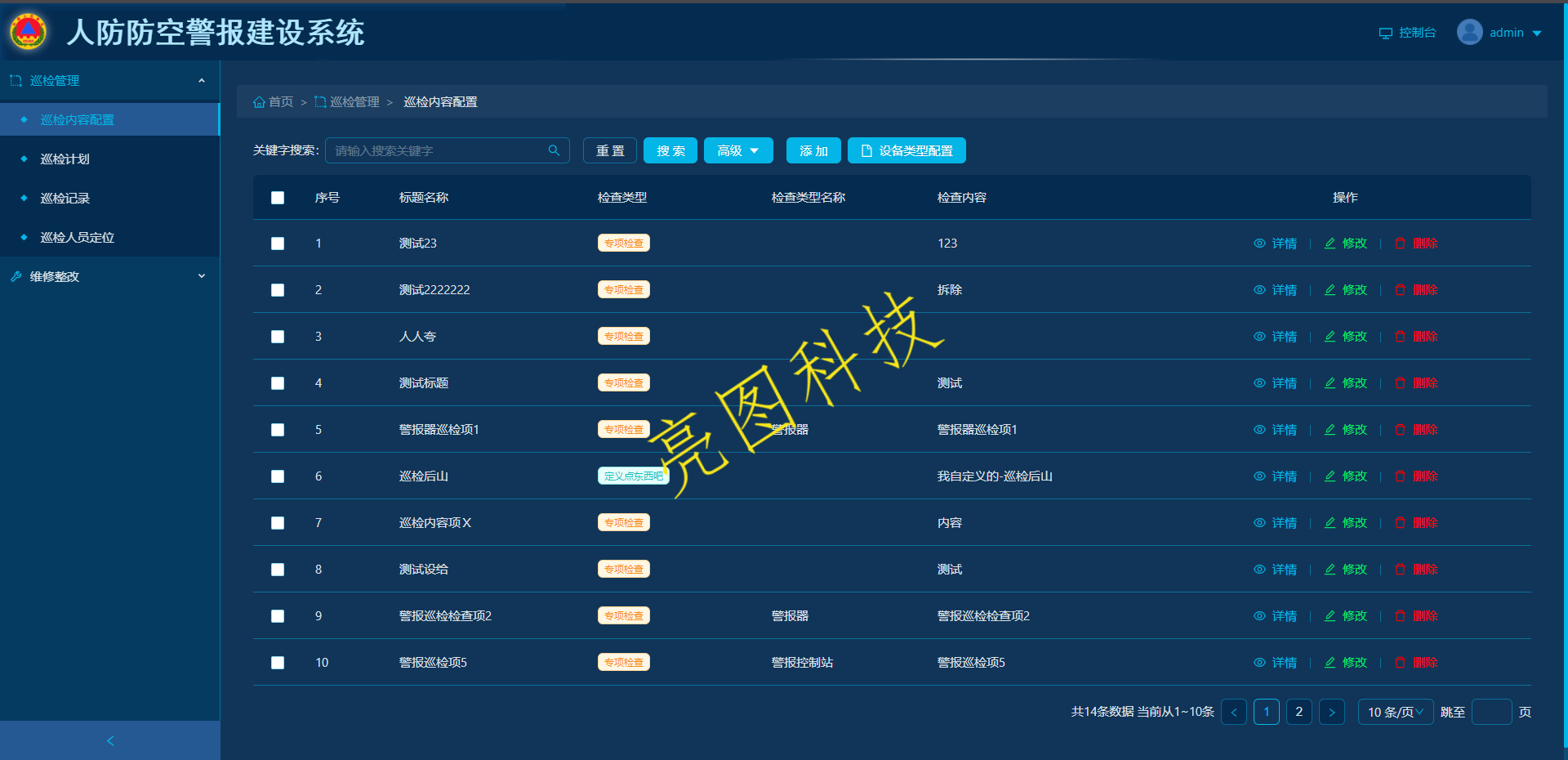
Task: Click the eye details icon for row 1
Action: tap(1259, 244)
